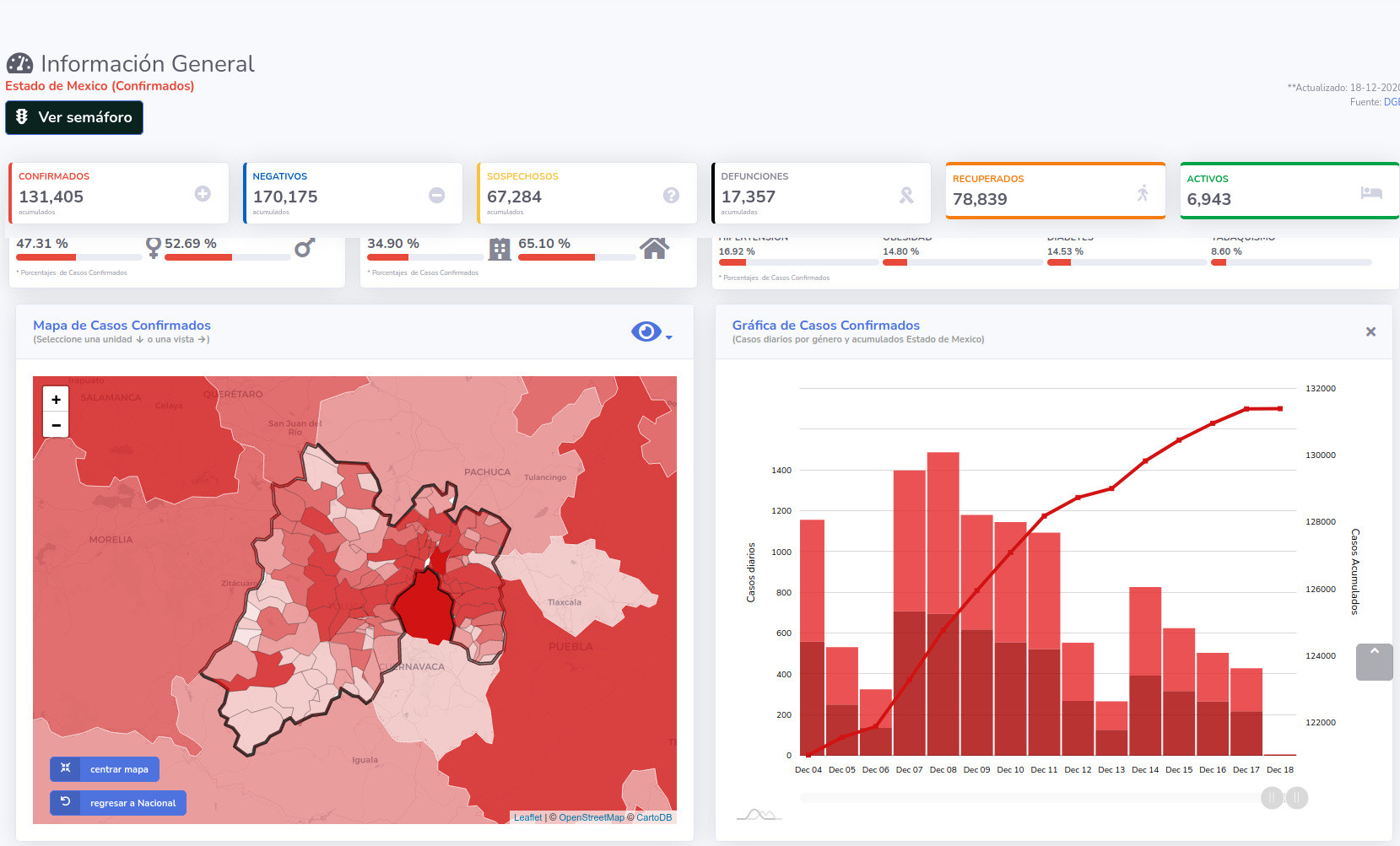Click the plus icon in Confirmados card
The height and width of the screenshot is (846, 1400).
[x=203, y=193]
